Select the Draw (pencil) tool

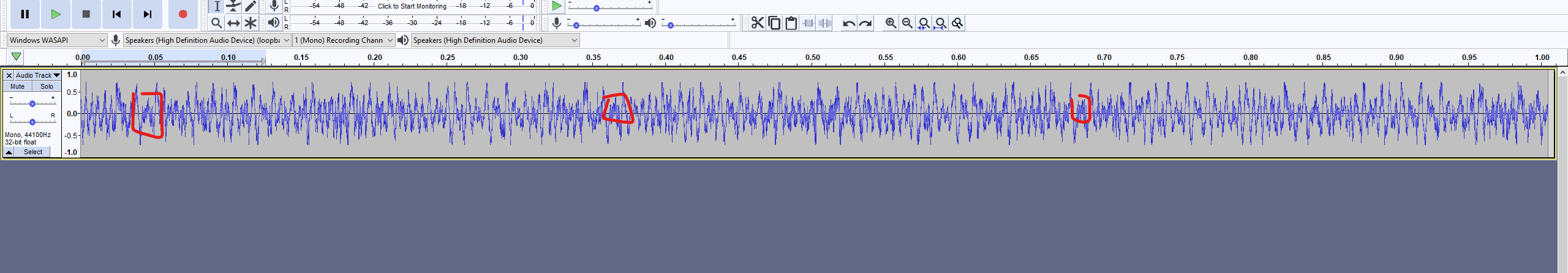tap(251, 6)
